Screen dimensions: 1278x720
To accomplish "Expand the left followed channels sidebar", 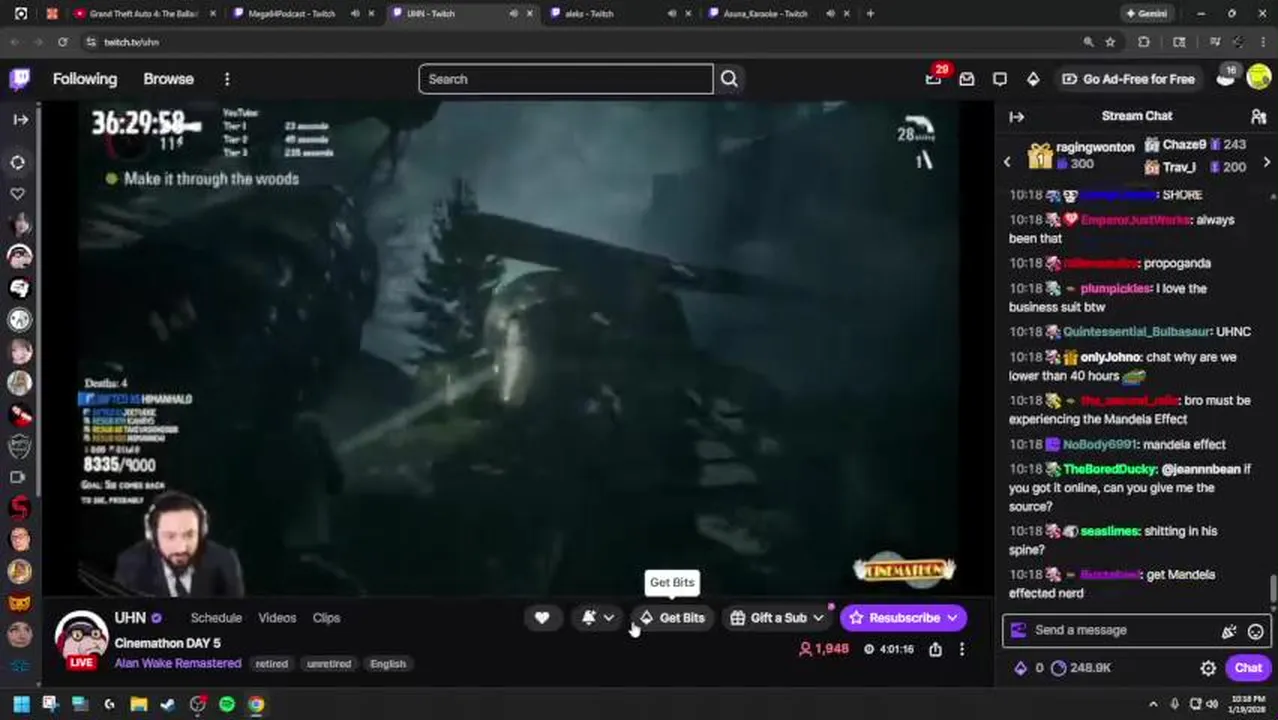I will pos(20,119).
